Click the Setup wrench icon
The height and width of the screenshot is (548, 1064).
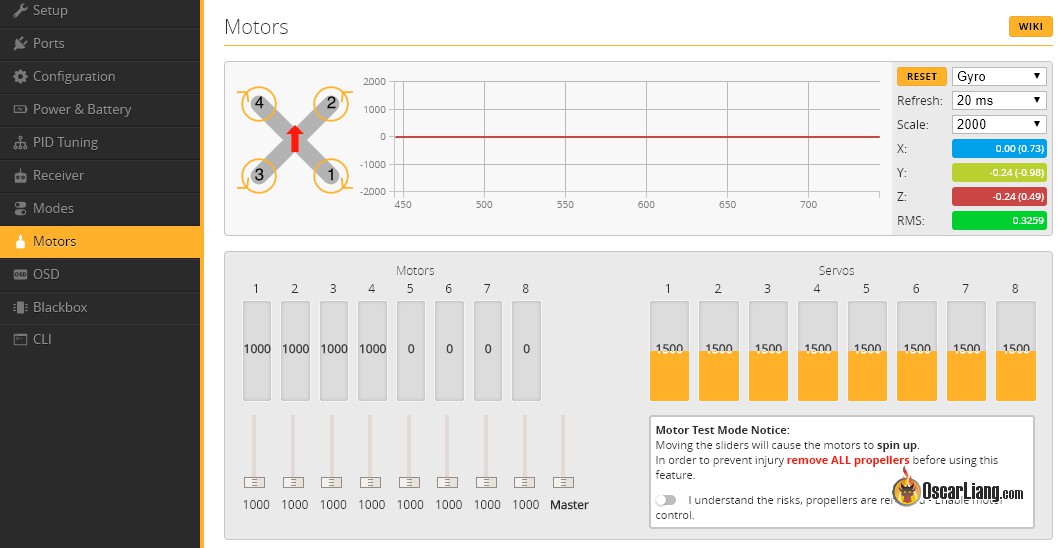pyautogui.click(x=20, y=11)
